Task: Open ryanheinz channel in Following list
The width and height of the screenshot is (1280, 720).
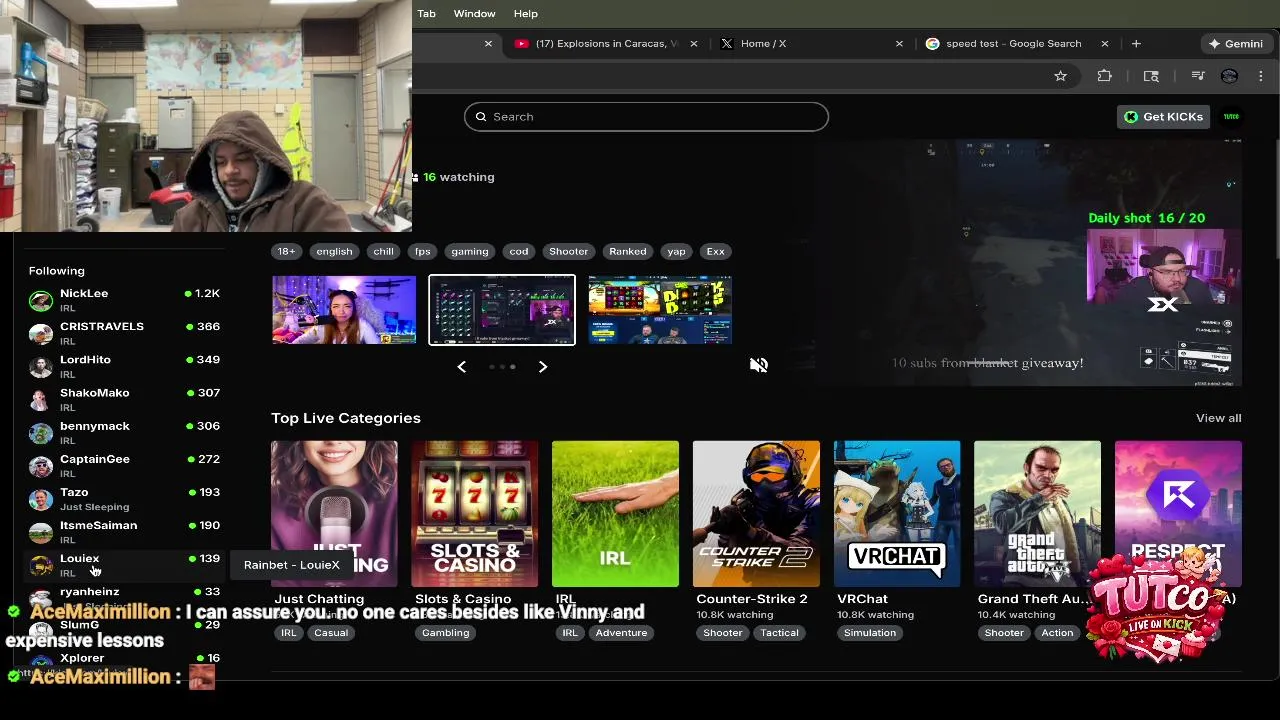Action: [x=124, y=598]
